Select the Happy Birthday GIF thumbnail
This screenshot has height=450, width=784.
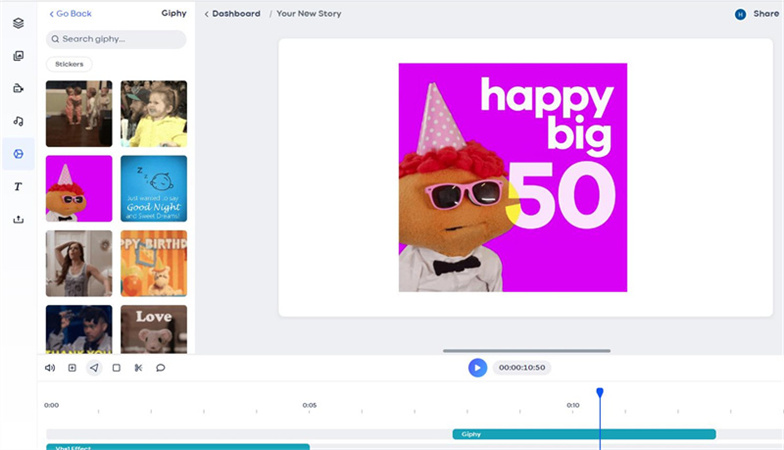(x=154, y=264)
